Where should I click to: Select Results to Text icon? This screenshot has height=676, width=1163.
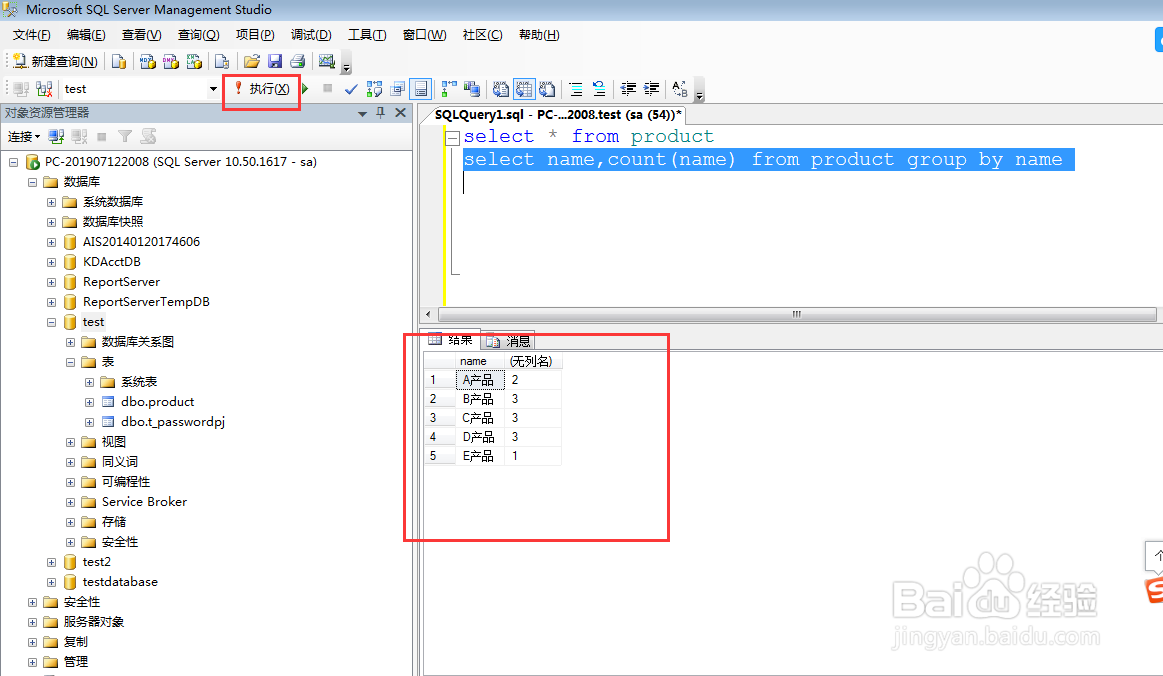(501, 89)
